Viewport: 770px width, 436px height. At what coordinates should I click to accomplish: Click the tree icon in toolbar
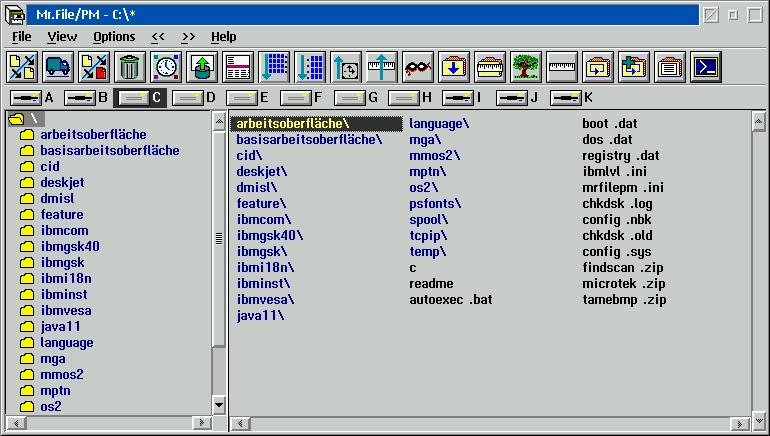(x=525, y=67)
